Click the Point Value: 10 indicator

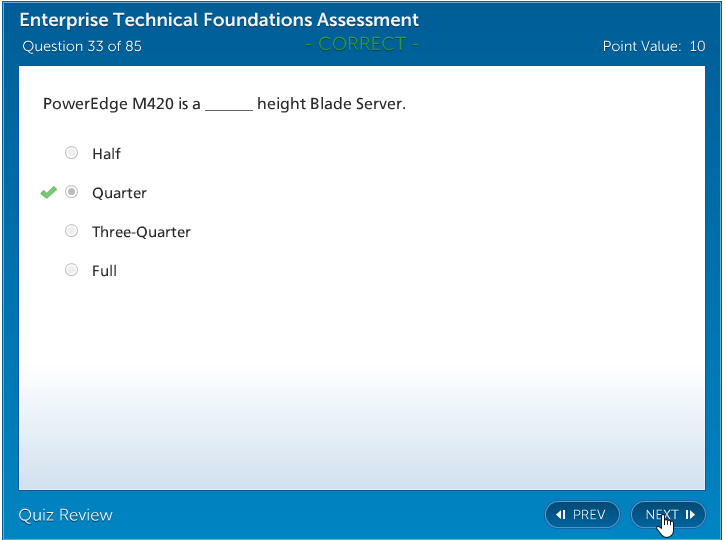point(654,46)
